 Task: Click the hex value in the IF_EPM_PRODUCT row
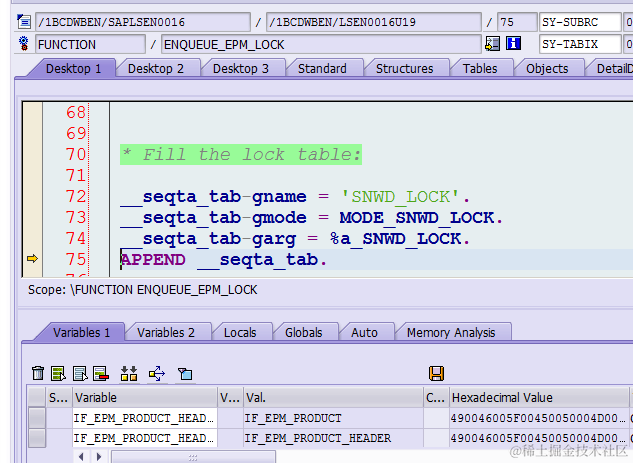(x=539, y=418)
